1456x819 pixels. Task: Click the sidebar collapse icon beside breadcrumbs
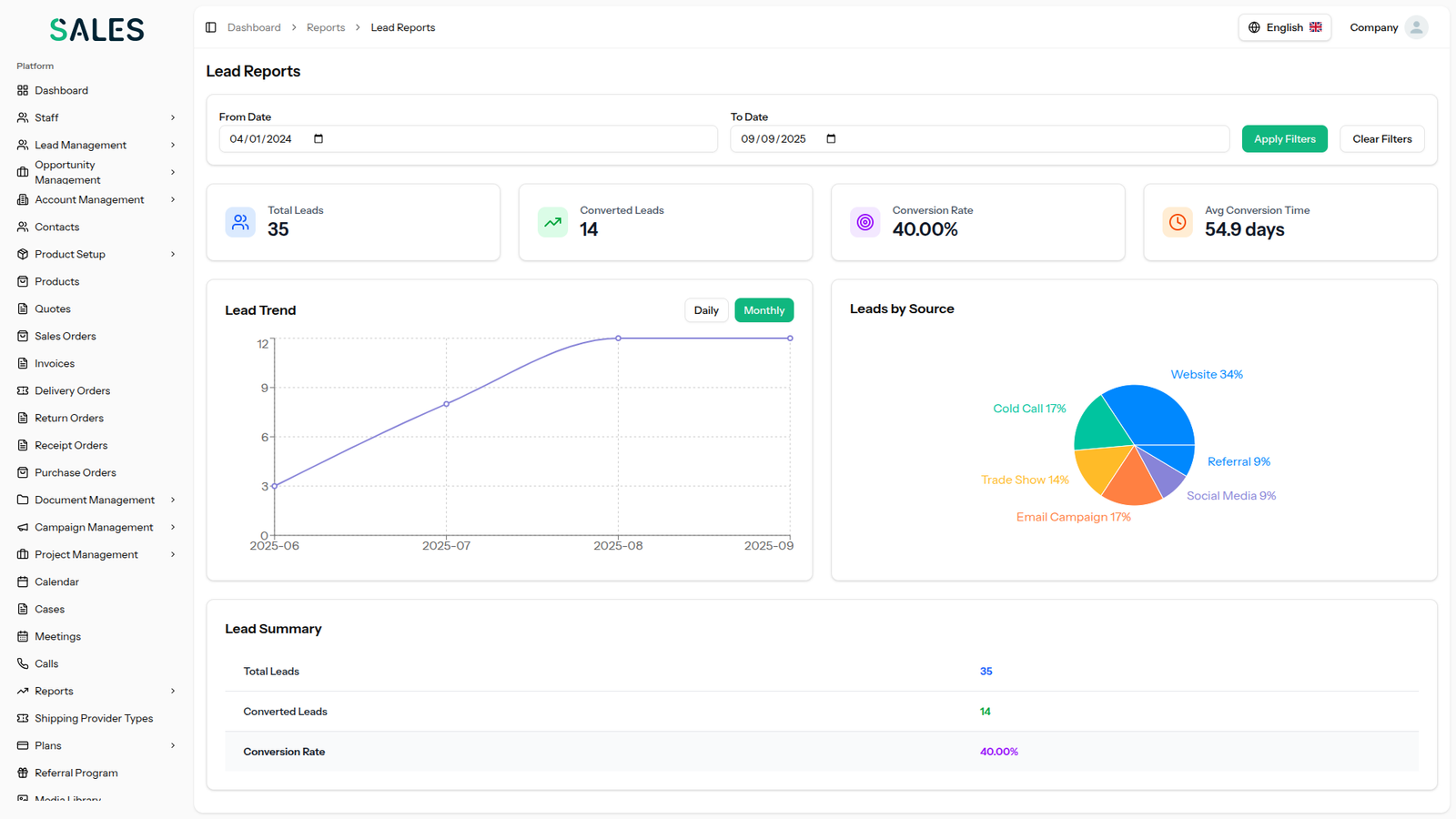(x=211, y=27)
